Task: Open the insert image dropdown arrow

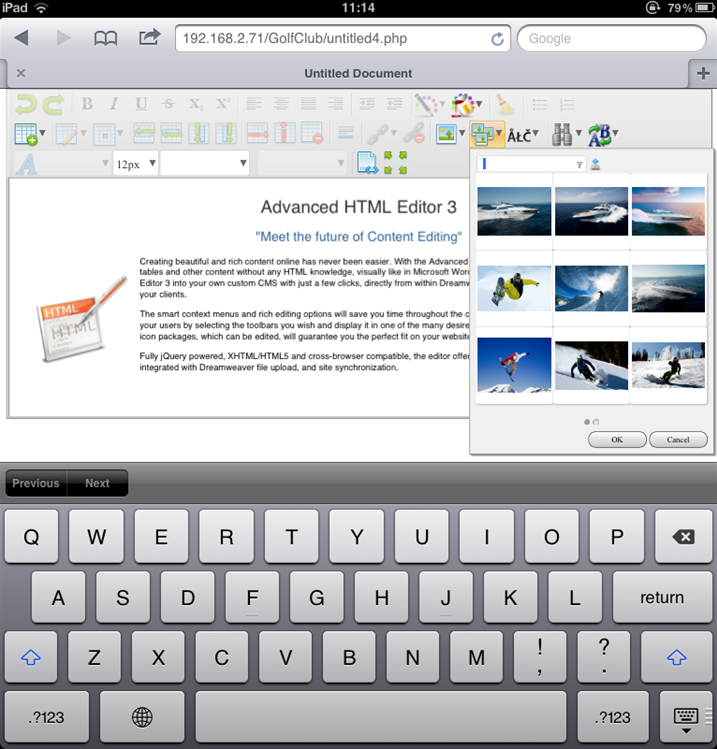Action: tap(462, 133)
